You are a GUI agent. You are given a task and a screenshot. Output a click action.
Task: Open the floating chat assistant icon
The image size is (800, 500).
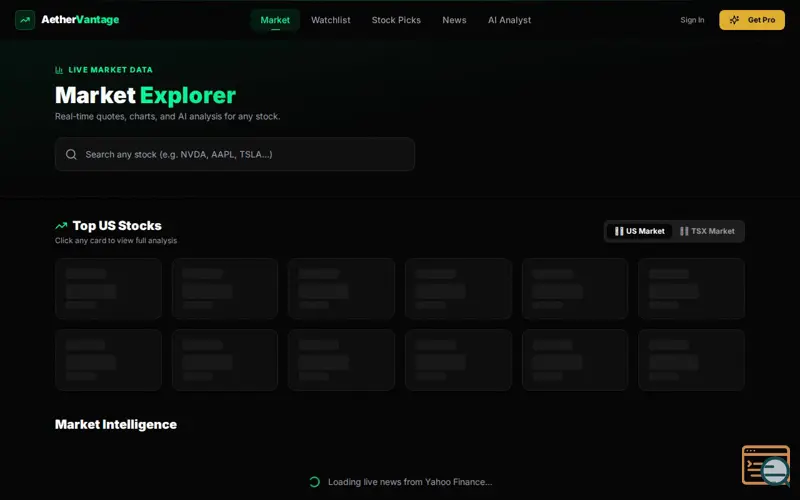766,465
